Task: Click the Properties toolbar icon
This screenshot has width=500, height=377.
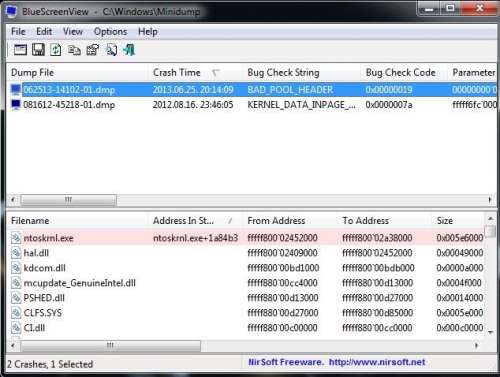Action: pos(93,50)
